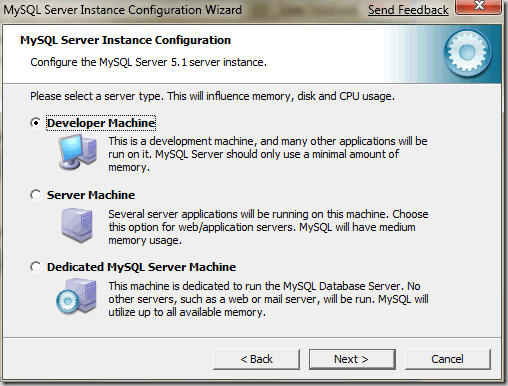
Task: Select the Developer Machine radio button
Action: pos(36,123)
